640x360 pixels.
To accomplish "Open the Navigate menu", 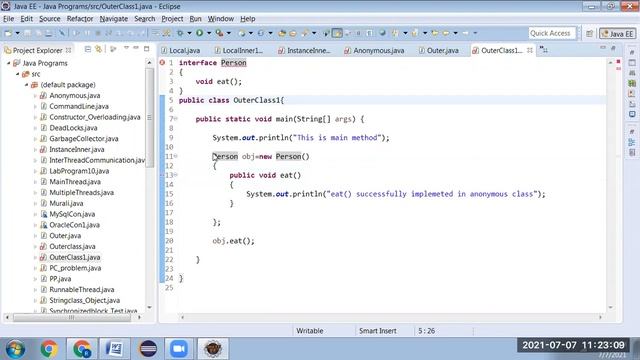I will [x=113, y=19].
